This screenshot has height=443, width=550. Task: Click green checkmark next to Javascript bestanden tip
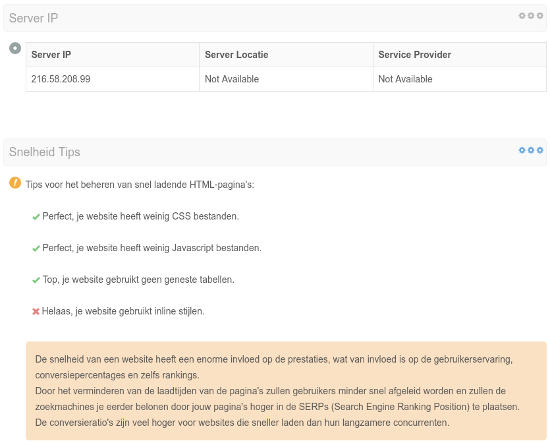coord(36,248)
